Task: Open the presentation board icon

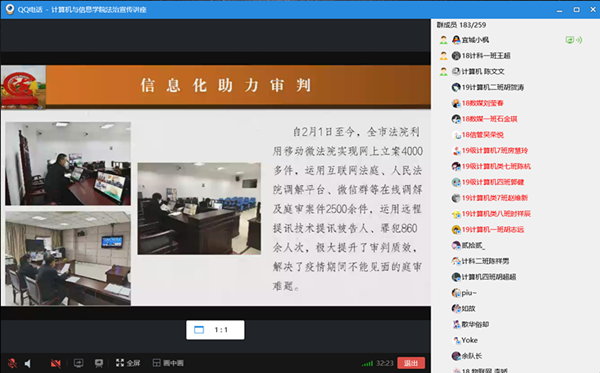Action: (x=99, y=363)
